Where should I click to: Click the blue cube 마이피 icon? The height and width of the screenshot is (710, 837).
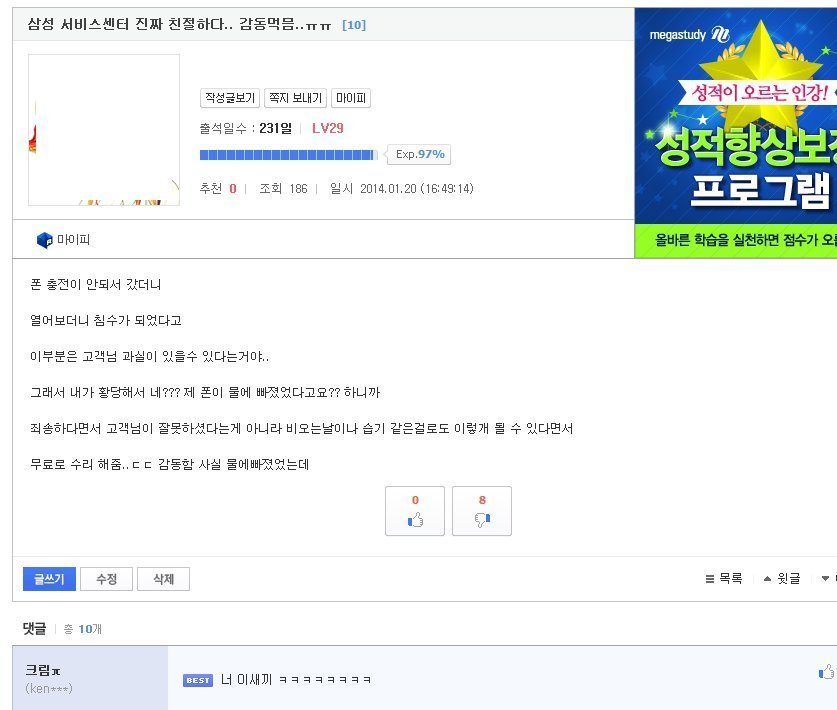click(44, 240)
